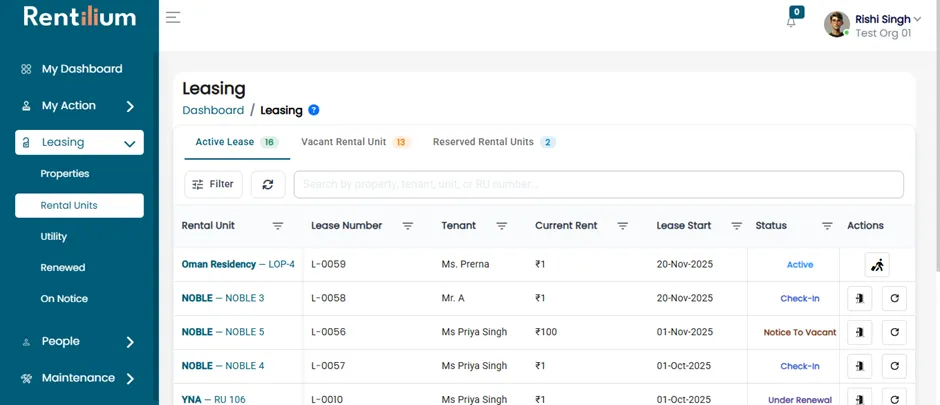The width and height of the screenshot is (940, 405).
Task: Open the Oman Residency — LOP-4 unit
Action: click(x=238, y=264)
